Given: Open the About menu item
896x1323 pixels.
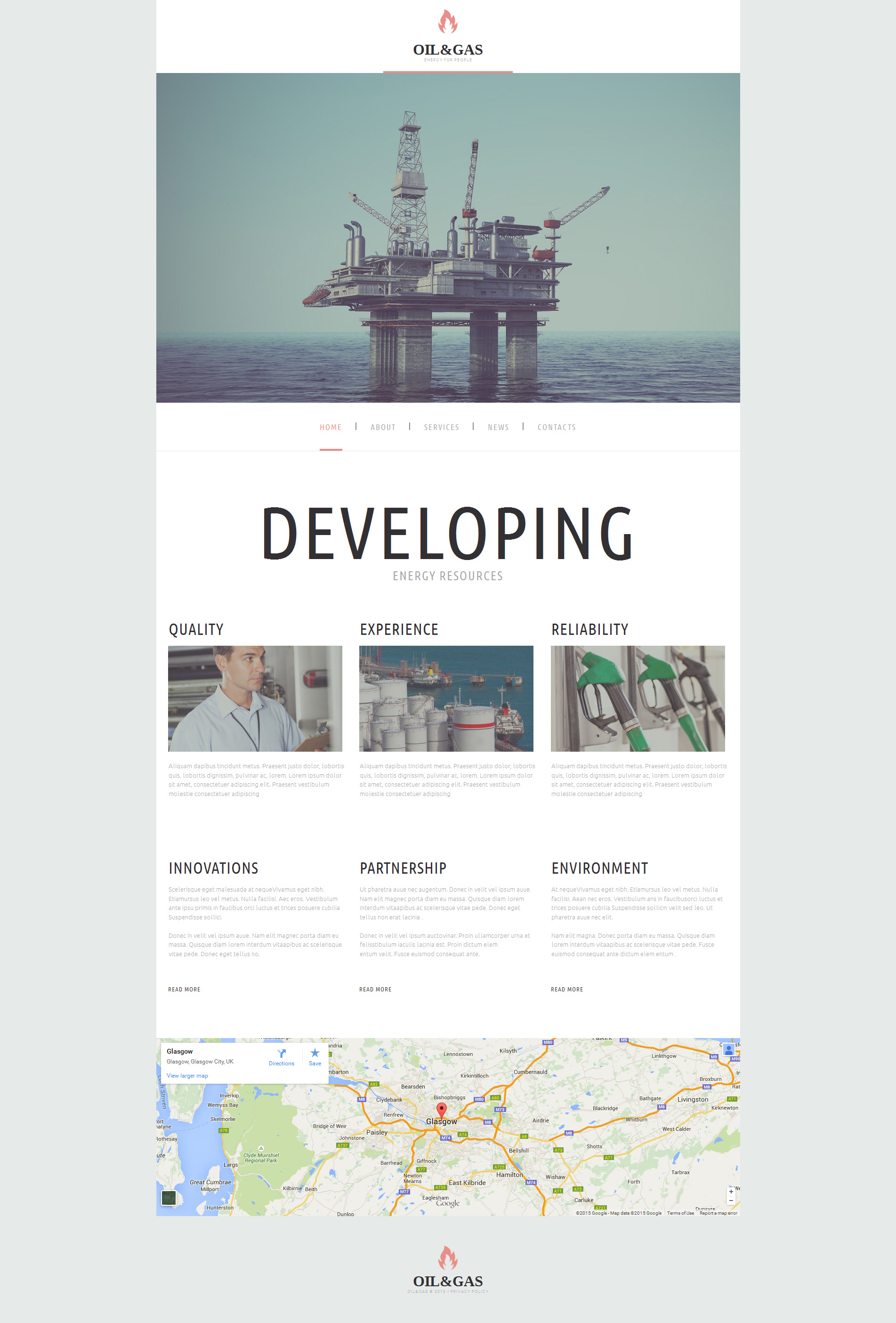Looking at the screenshot, I should pos(383,428).
